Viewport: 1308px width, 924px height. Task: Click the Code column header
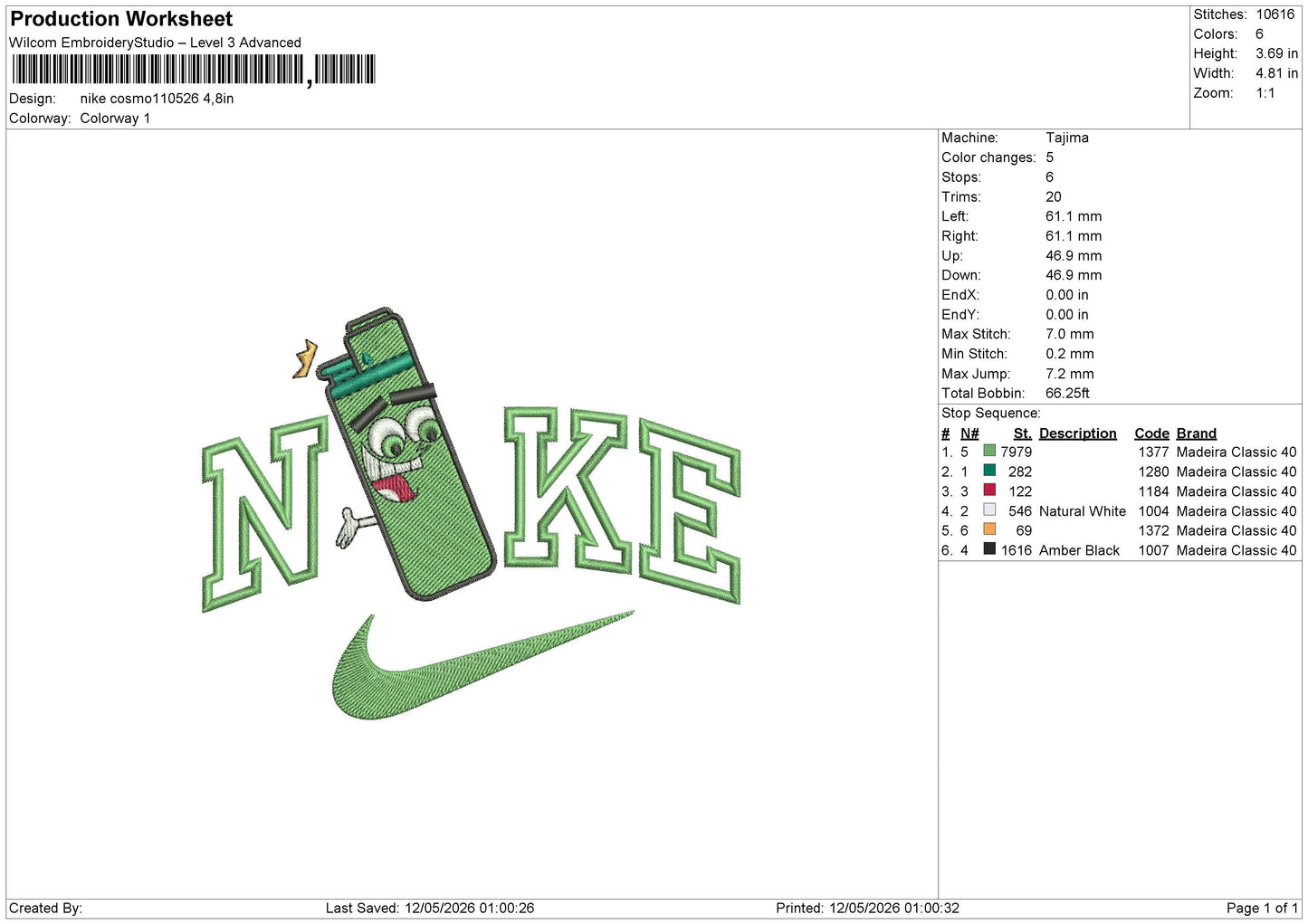(x=1151, y=433)
